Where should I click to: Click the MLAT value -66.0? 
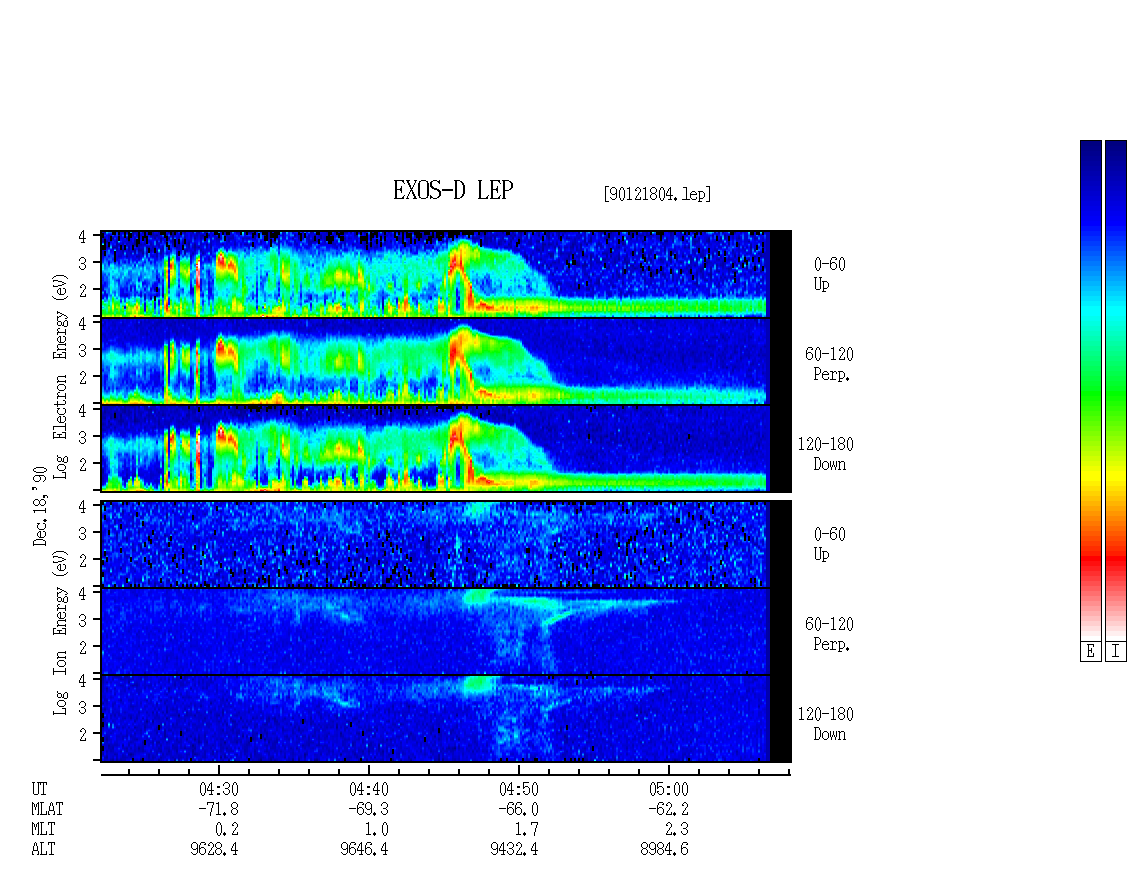pyautogui.click(x=518, y=809)
